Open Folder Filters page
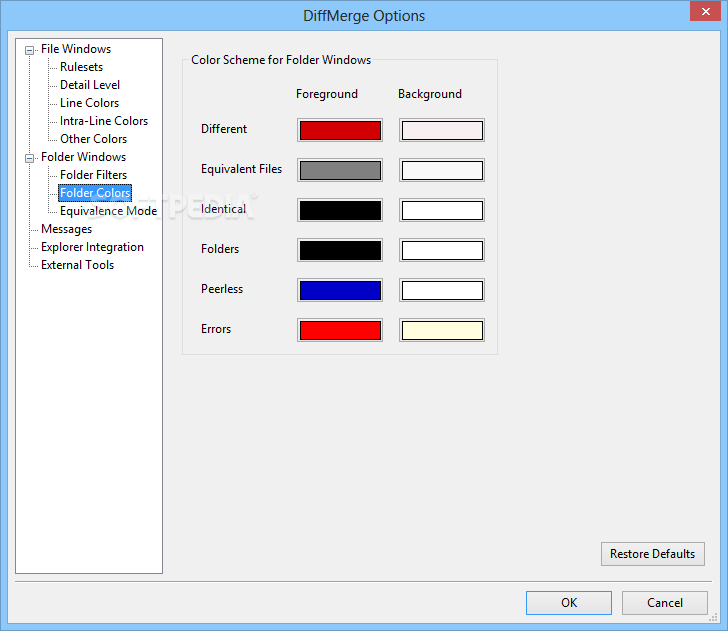This screenshot has height=631, width=728. coord(93,175)
